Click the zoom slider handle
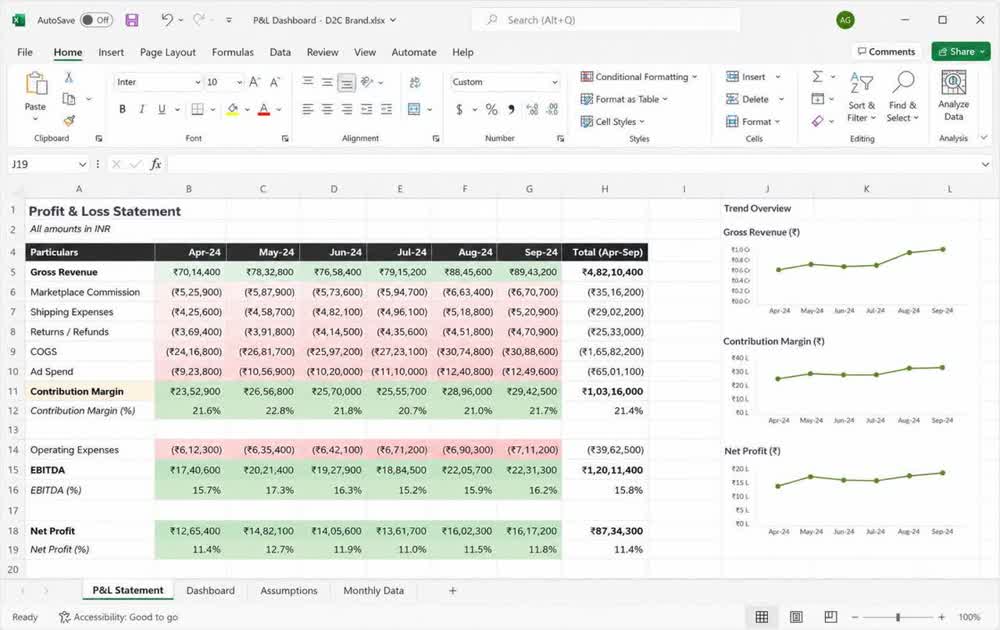Image resolution: width=1000 pixels, height=630 pixels. [898, 617]
